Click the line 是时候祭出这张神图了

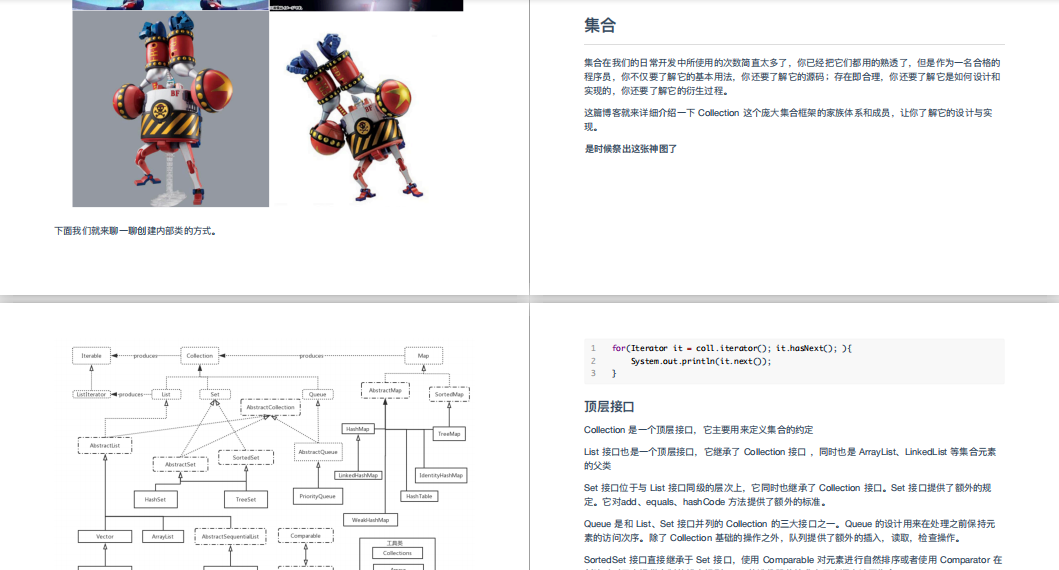coord(631,149)
